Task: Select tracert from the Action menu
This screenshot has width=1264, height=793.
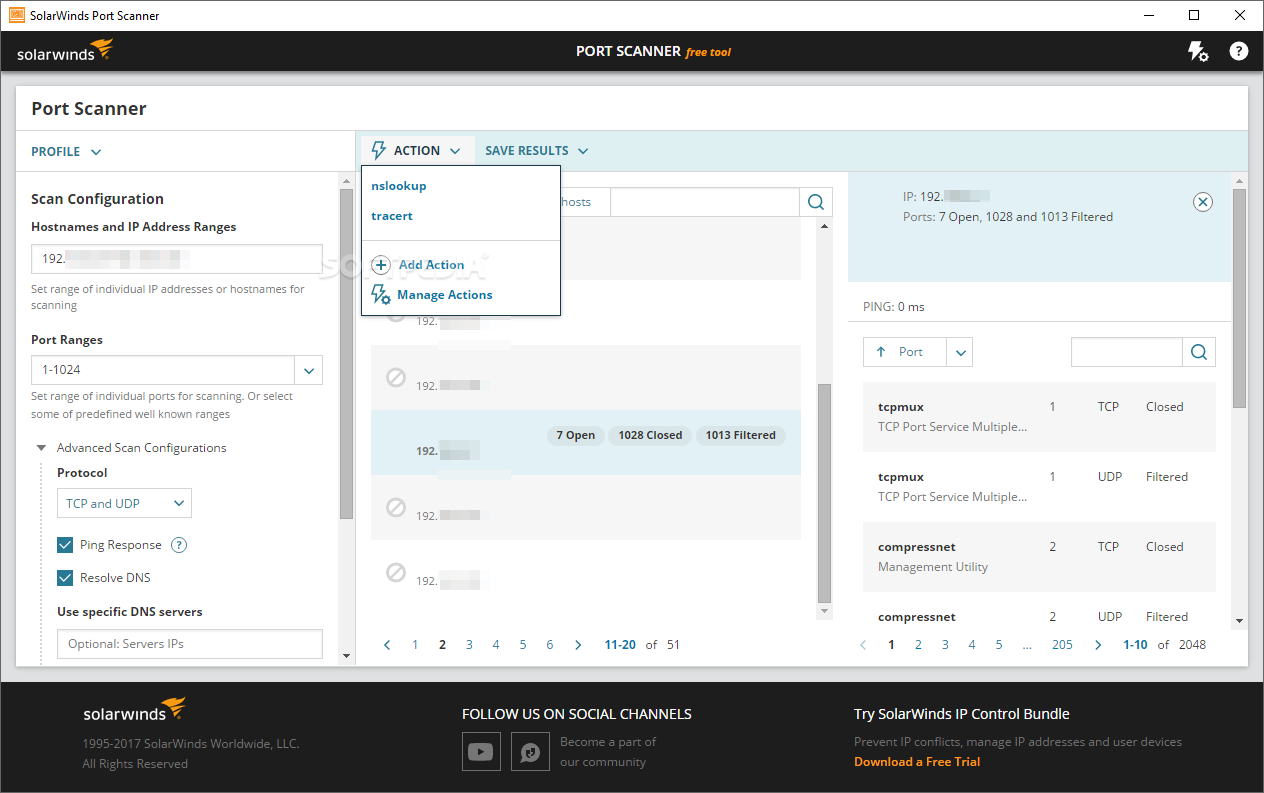Action: pyautogui.click(x=392, y=216)
